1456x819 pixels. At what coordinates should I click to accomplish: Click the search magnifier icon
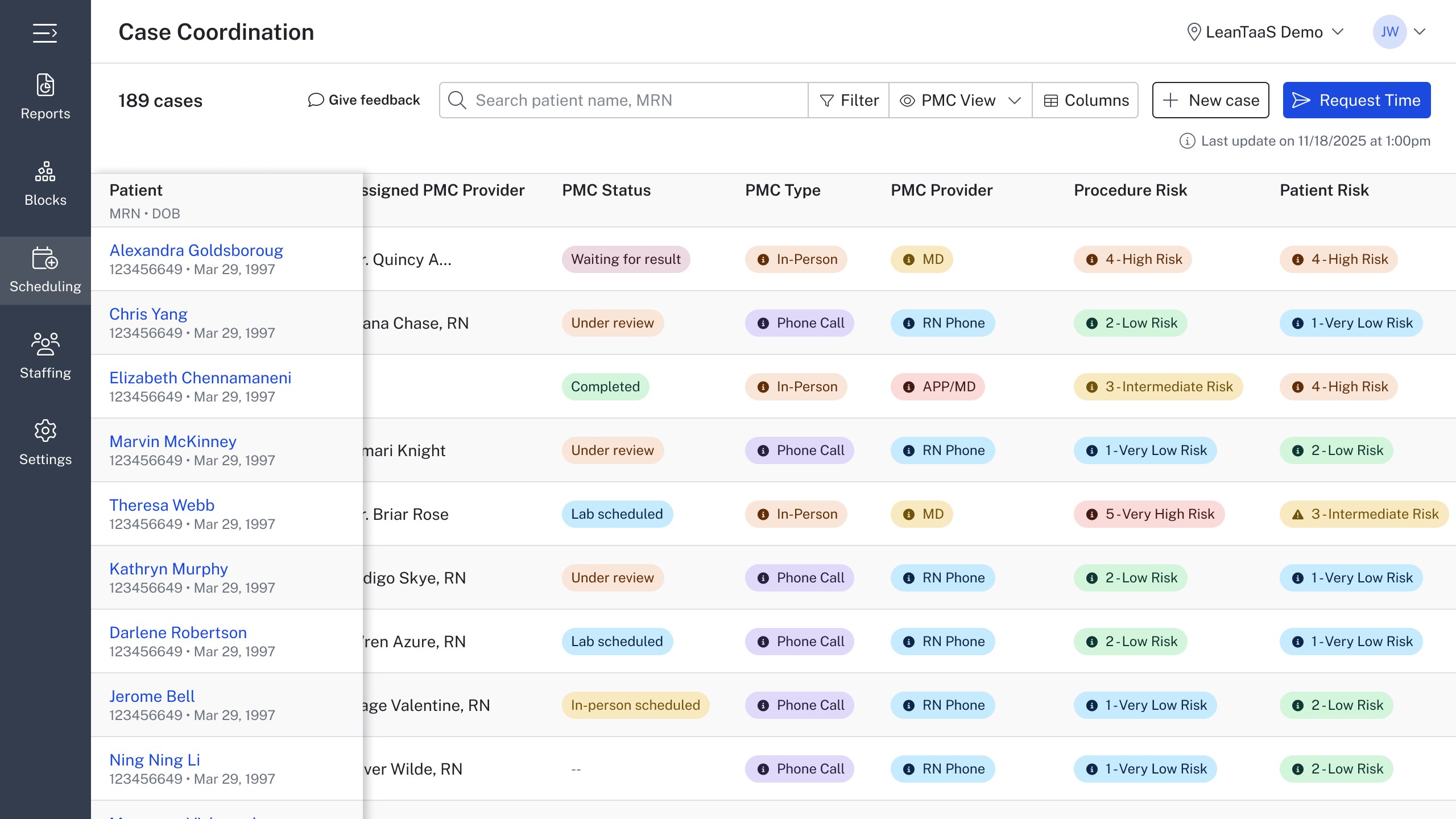tap(457, 100)
